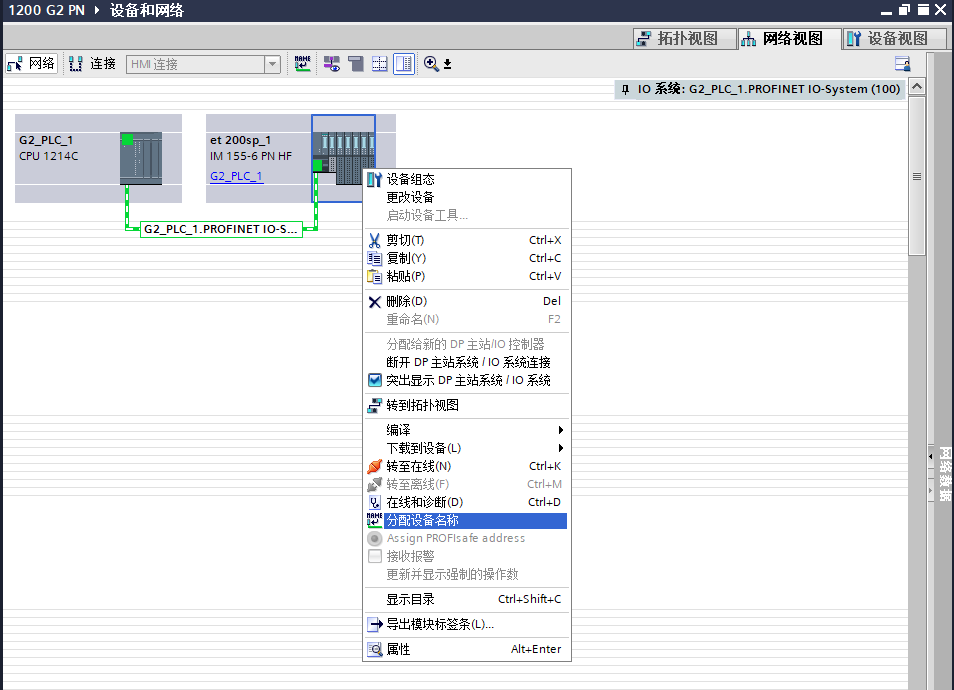The width and height of the screenshot is (954, 690).
Task: Toggle the 网络 networking mode button
Action: click(x=31, y=64)
